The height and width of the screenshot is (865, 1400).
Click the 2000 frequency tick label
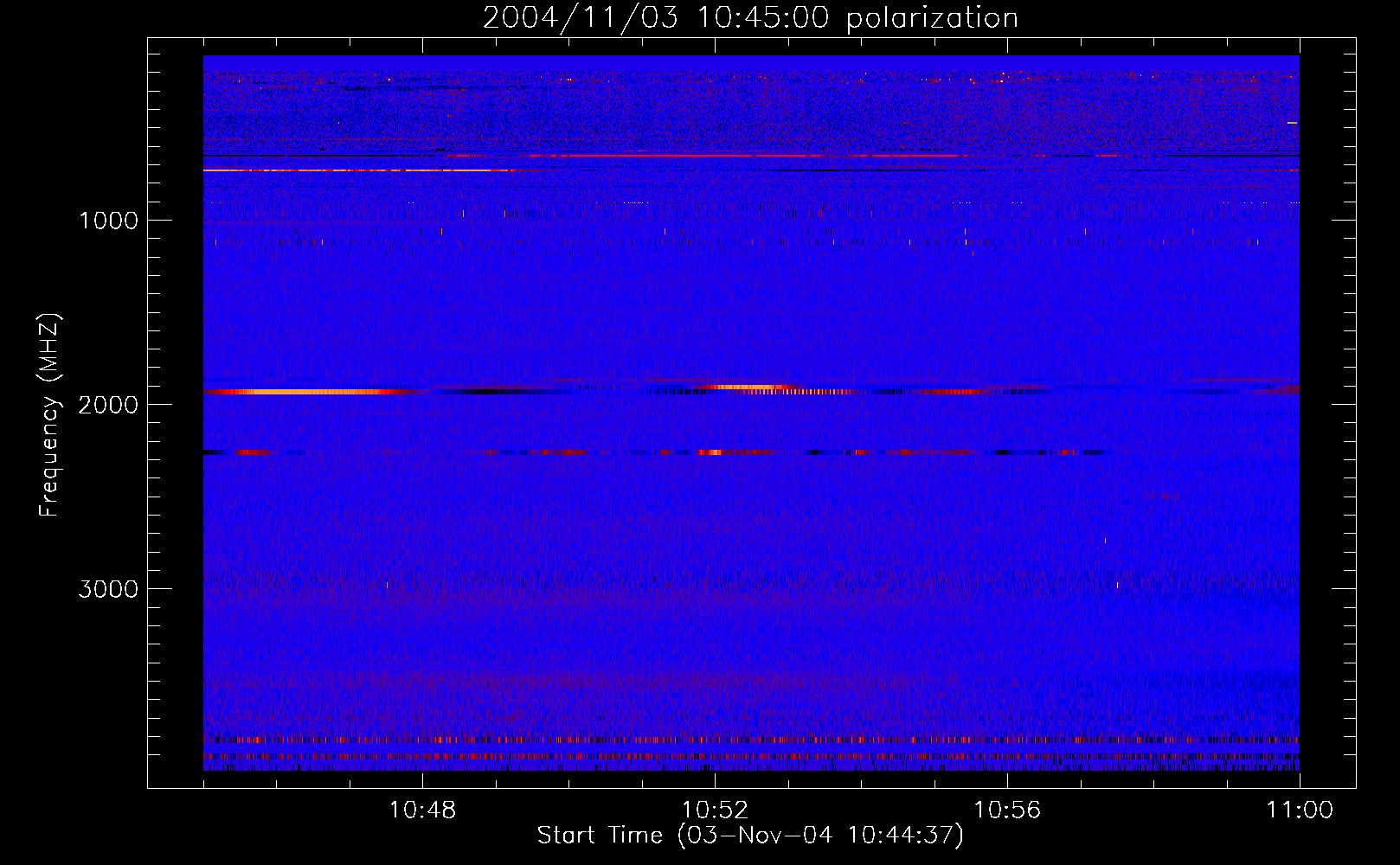click(108, 405)
